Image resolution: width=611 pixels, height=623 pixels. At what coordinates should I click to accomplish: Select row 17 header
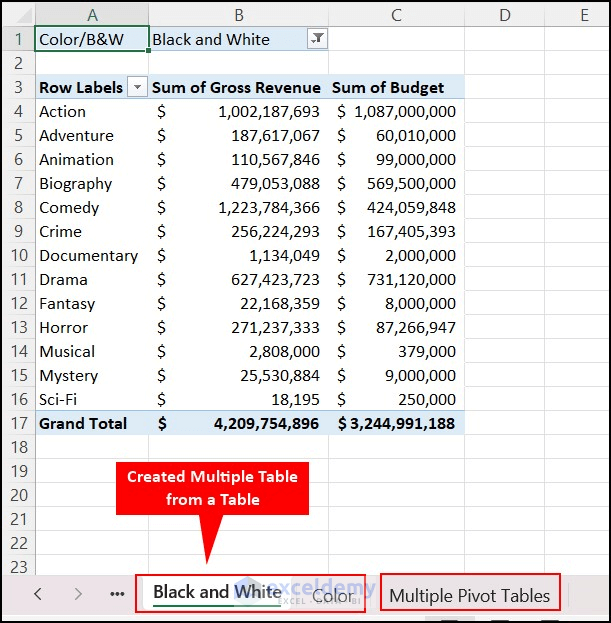(x=19, y=423)
